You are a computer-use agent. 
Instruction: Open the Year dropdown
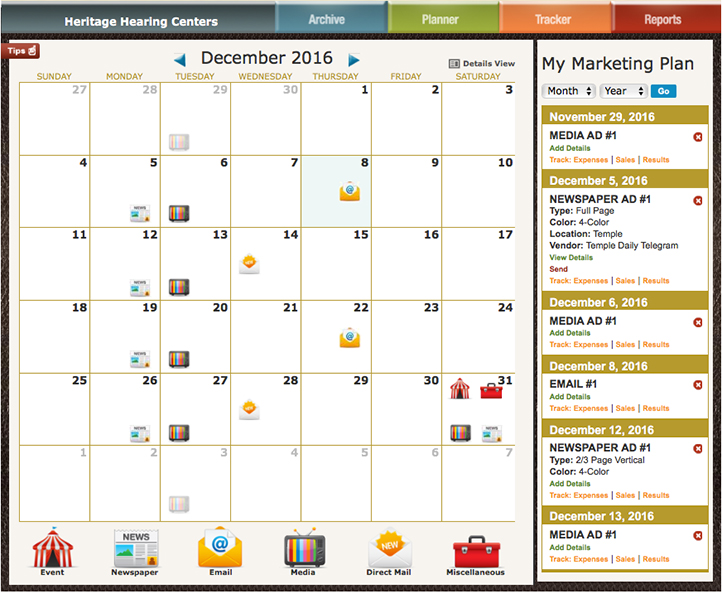pos(624,91)
